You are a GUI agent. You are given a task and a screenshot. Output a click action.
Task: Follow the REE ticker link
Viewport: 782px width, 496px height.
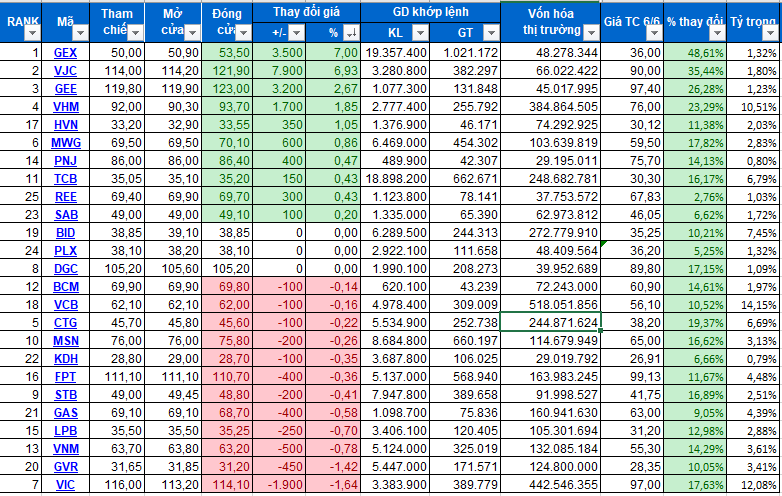(x=65, y=197)
